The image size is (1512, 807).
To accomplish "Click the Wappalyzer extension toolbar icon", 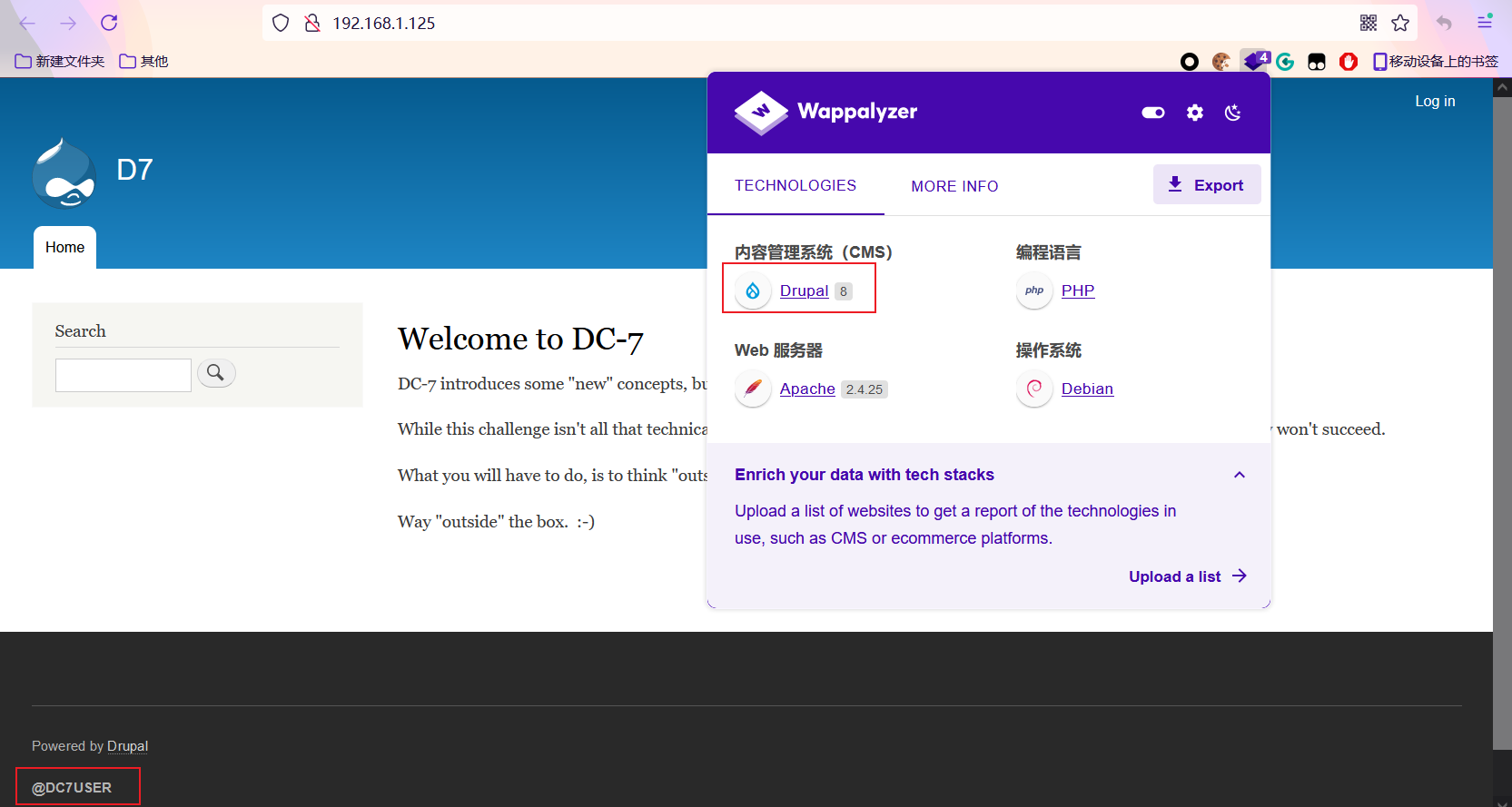I will point(1255,61).
